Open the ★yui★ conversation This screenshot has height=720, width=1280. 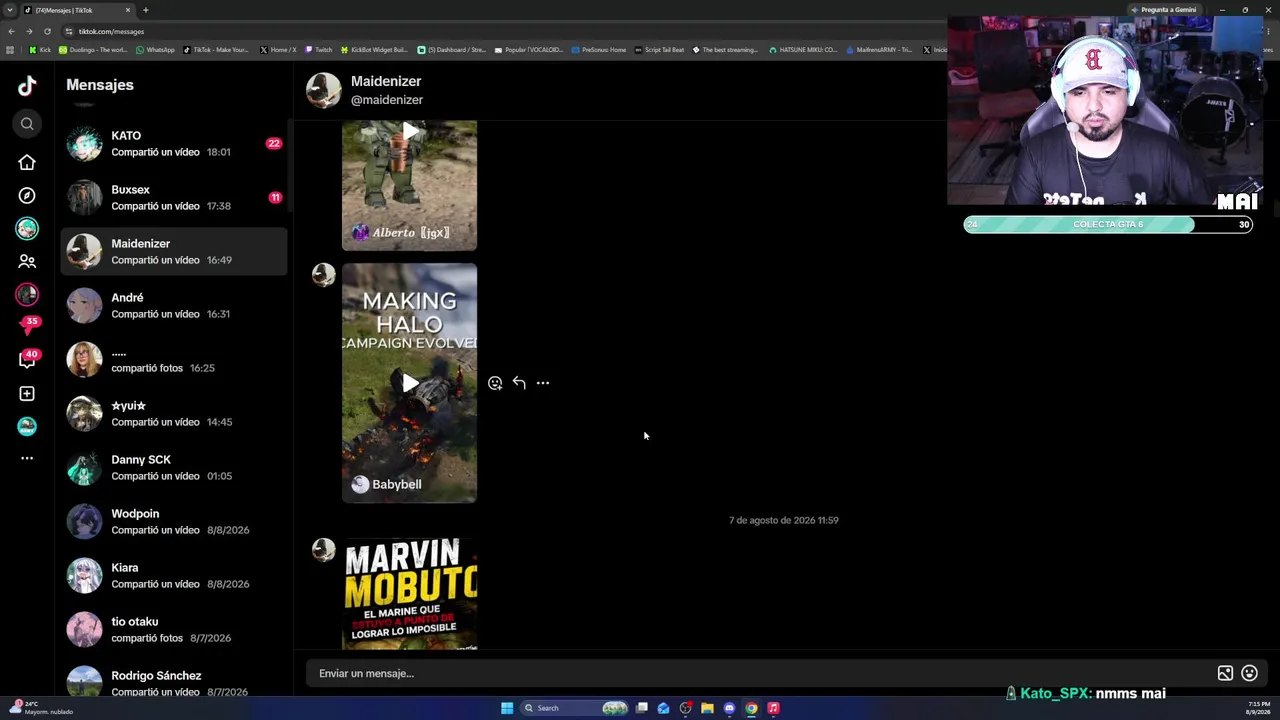pyautogui.click(x=174, y=413)
